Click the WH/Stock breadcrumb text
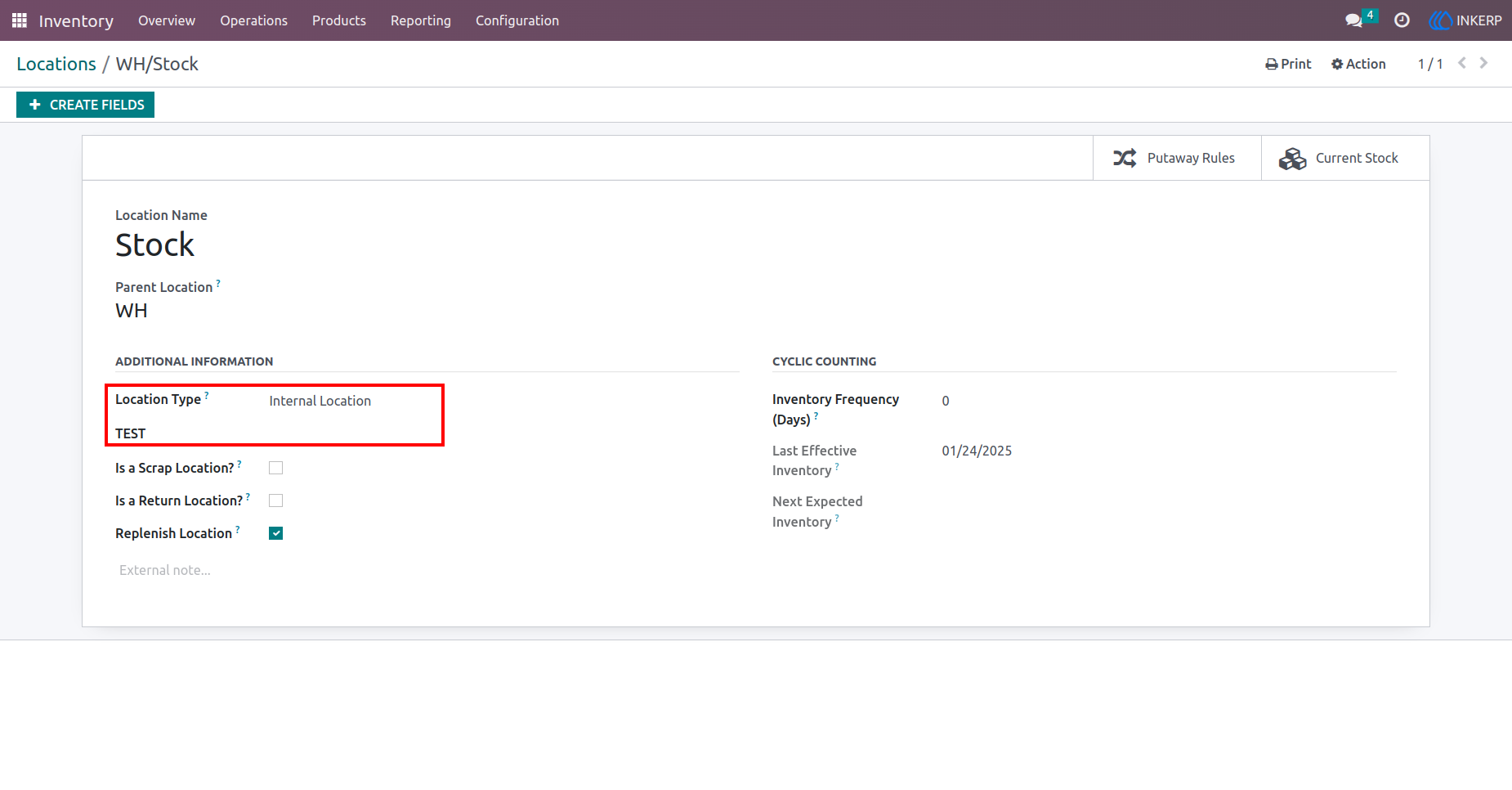Image resolution: width=1512 pixels, height=790 pixels. 157,64
